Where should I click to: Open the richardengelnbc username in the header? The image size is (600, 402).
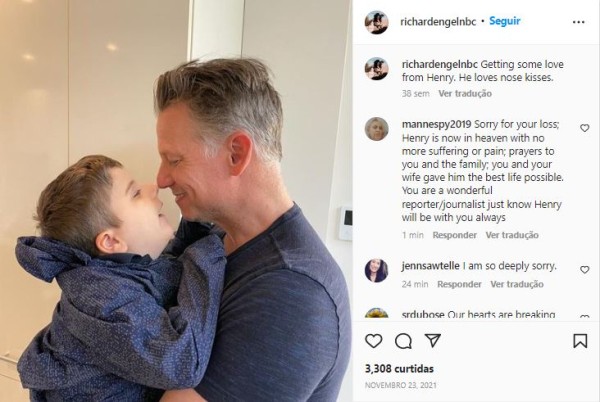438,22
